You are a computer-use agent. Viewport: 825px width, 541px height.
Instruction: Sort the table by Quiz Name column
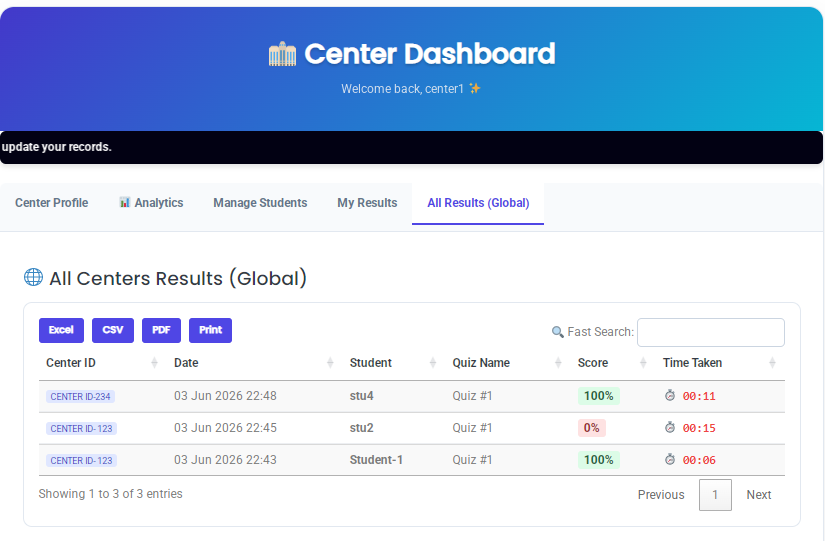coord(508,363)
